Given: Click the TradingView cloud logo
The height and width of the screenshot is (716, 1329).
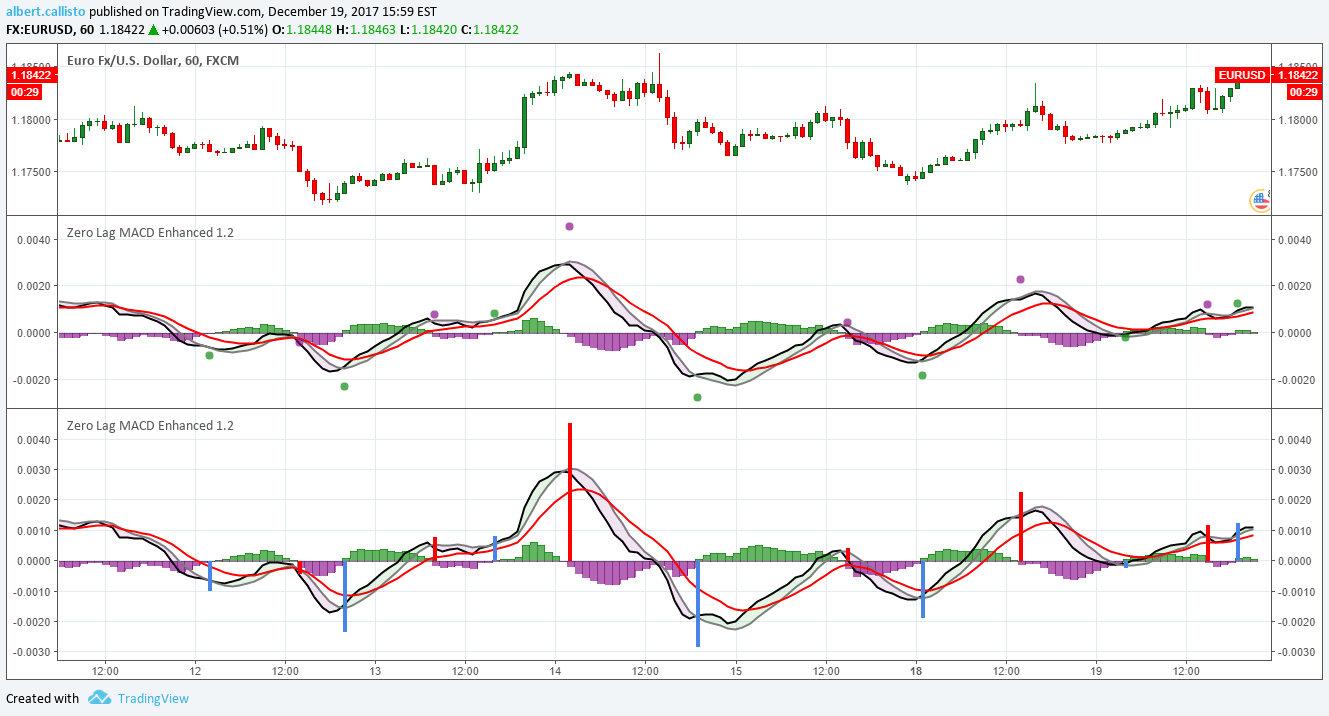Looking at the screenshot, I should 97,698.
